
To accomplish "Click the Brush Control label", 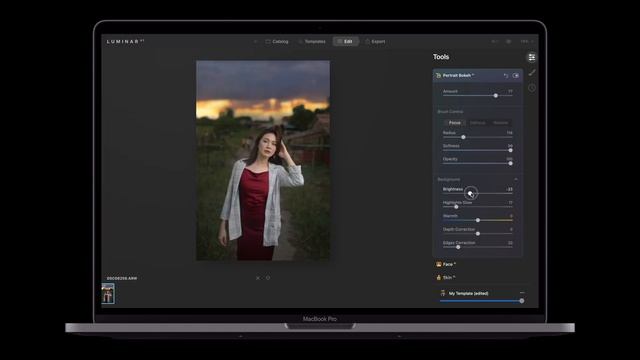I will pyautogui.click(x=450, y=112).
